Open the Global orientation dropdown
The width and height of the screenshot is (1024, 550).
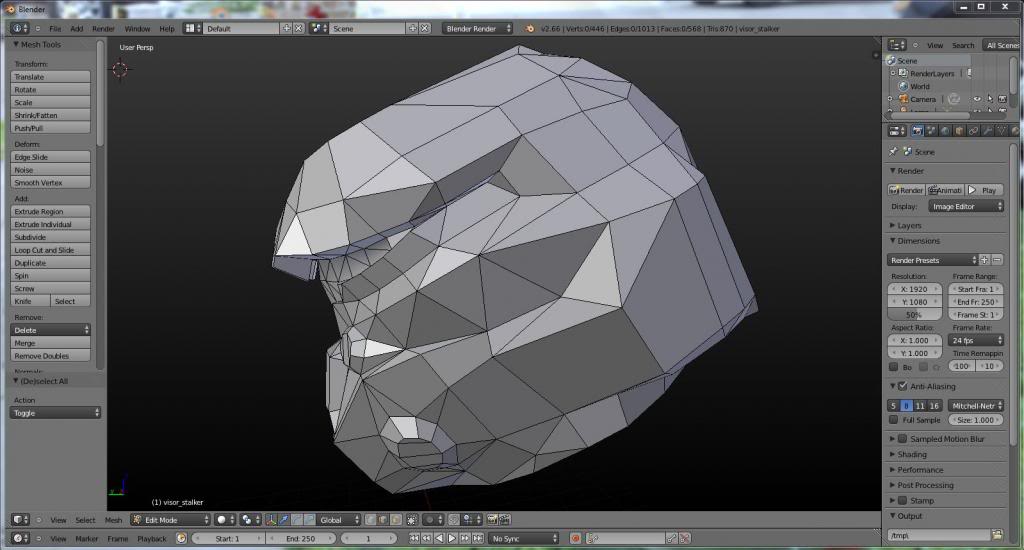(339, 520)
